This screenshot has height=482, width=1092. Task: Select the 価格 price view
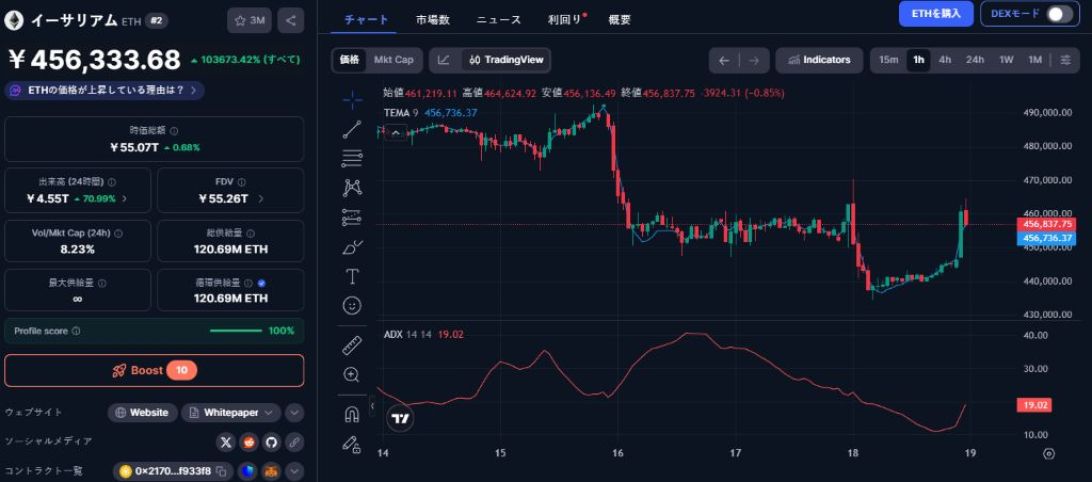tap(350, 60)
